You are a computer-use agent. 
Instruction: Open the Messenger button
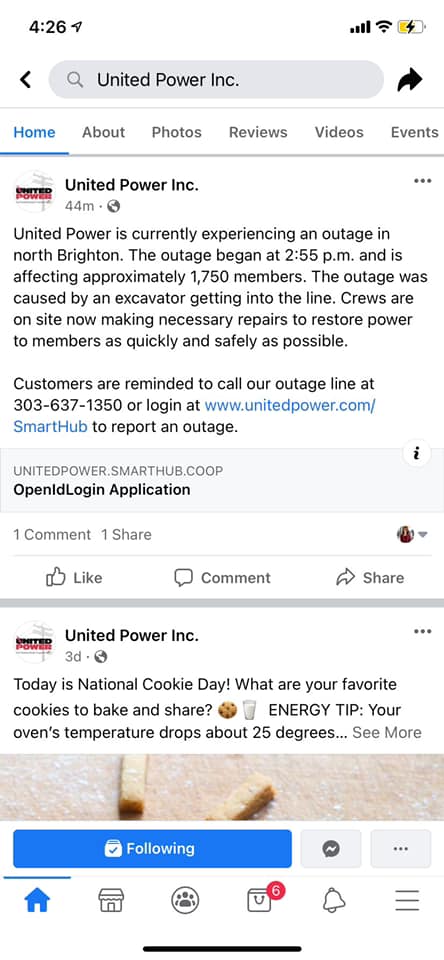pos(331,849)
